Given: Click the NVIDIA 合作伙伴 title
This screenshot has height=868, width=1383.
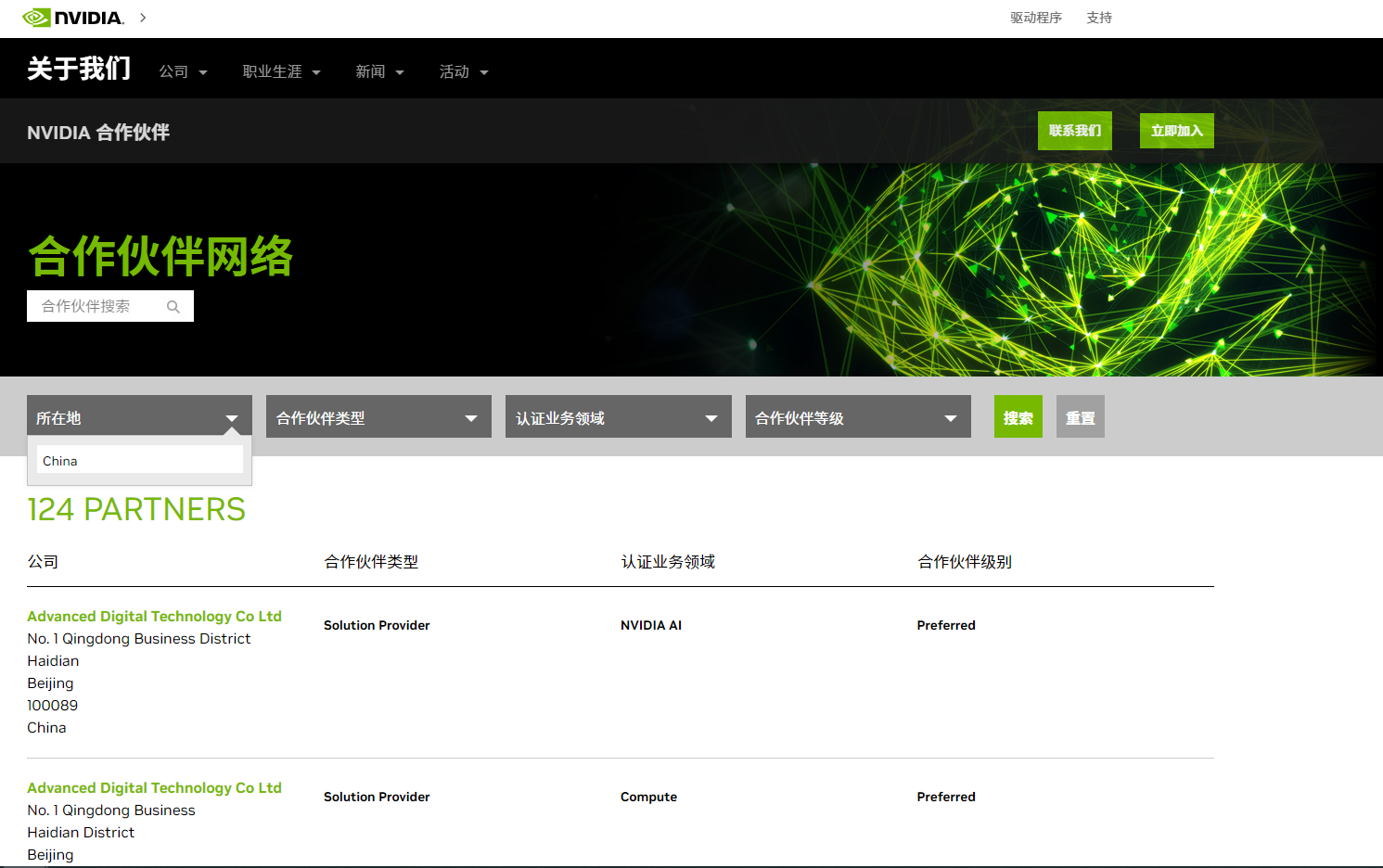Looking at the screenshot, I should click(x=98, y=133).
